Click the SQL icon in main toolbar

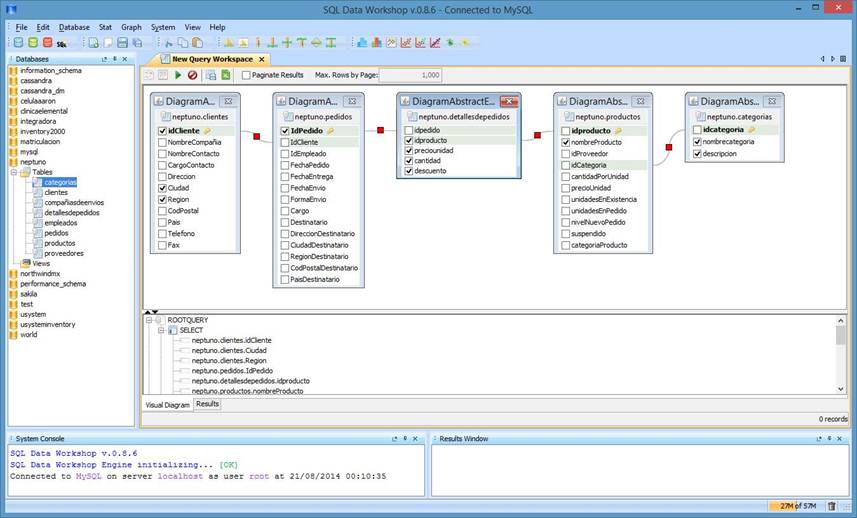(x=61, y=43)
